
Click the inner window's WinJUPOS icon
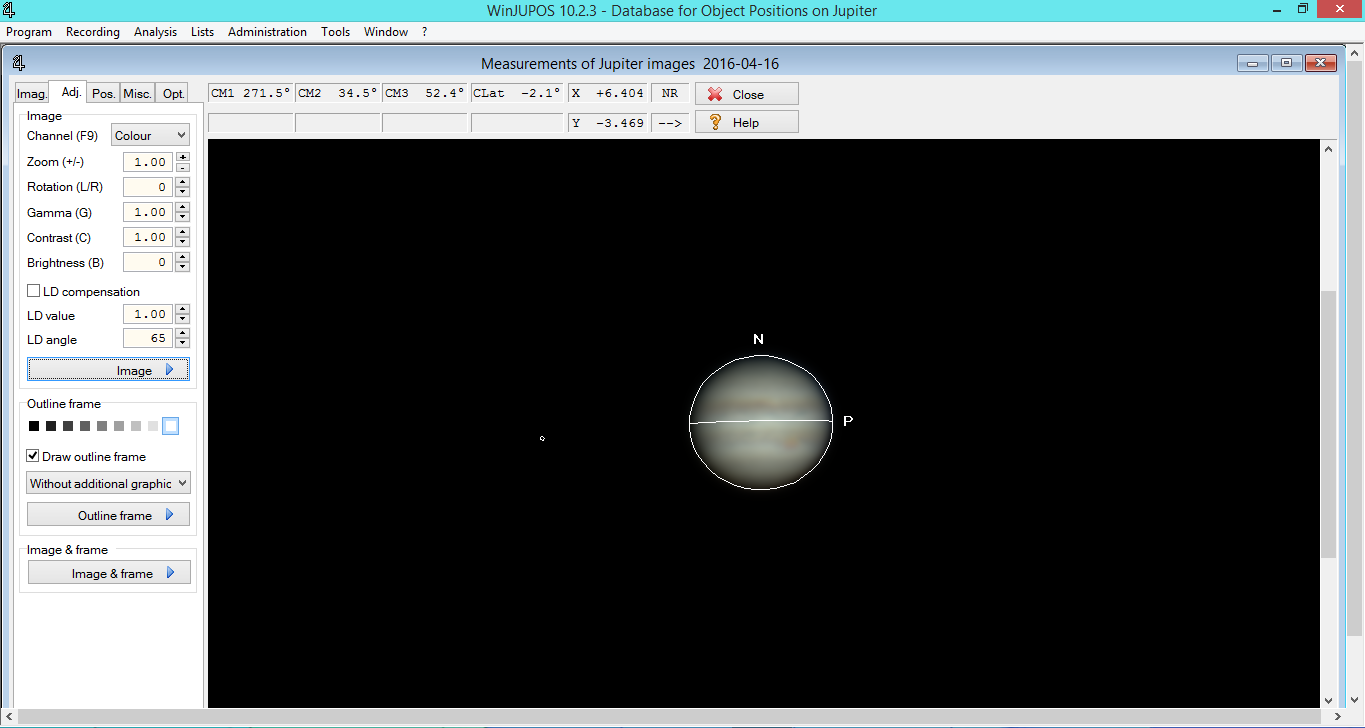click(19, 64)
